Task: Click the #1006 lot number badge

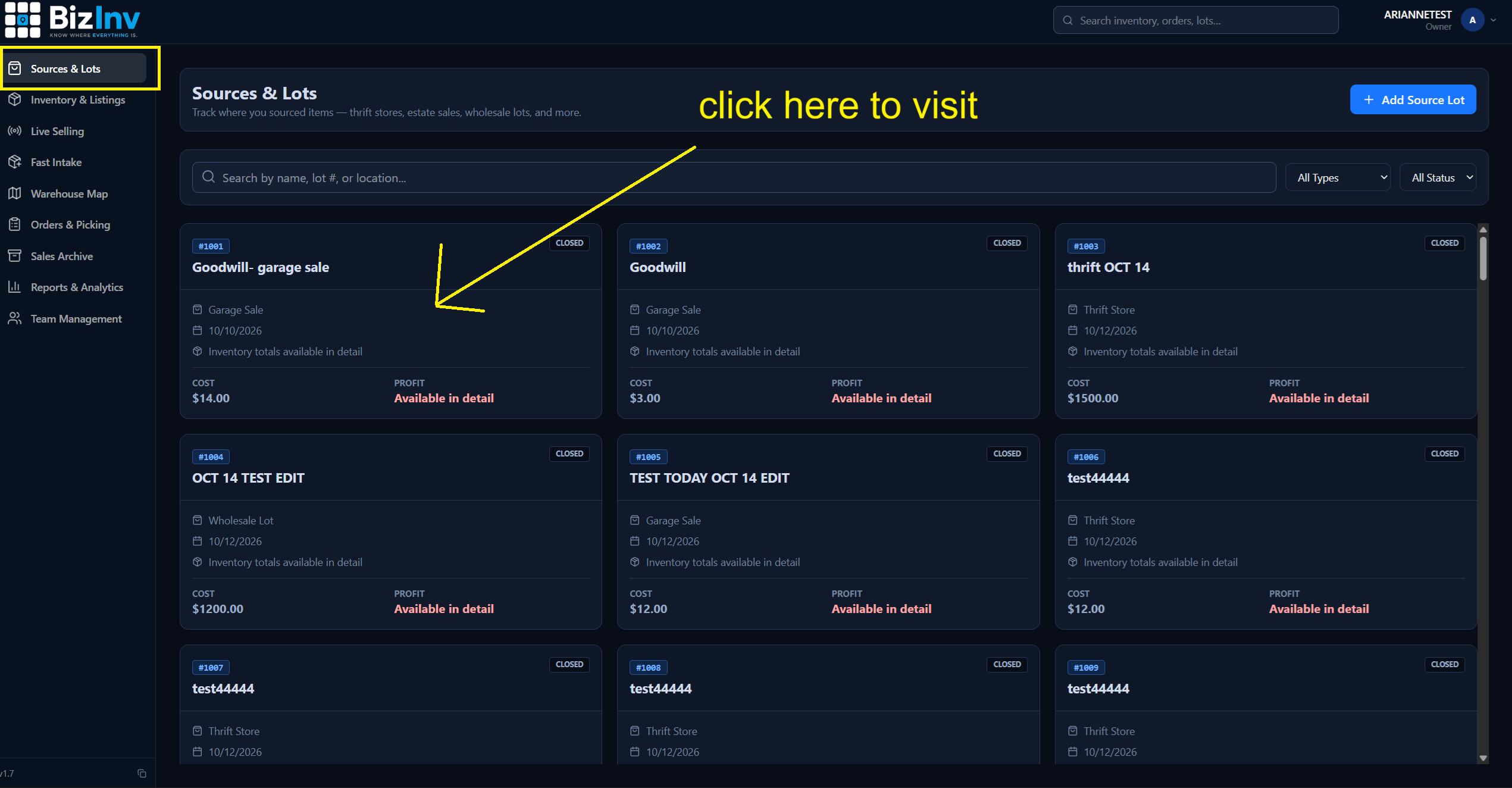Action: pos(1085,456)
